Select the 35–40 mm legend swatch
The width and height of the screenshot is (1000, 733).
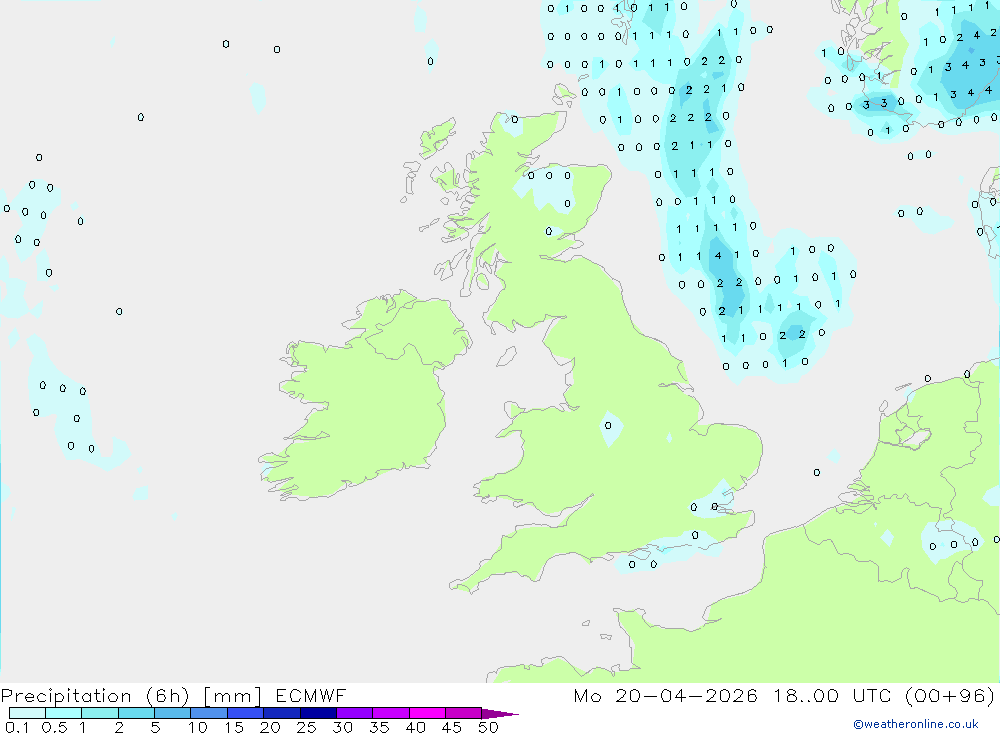click(391, 713)
